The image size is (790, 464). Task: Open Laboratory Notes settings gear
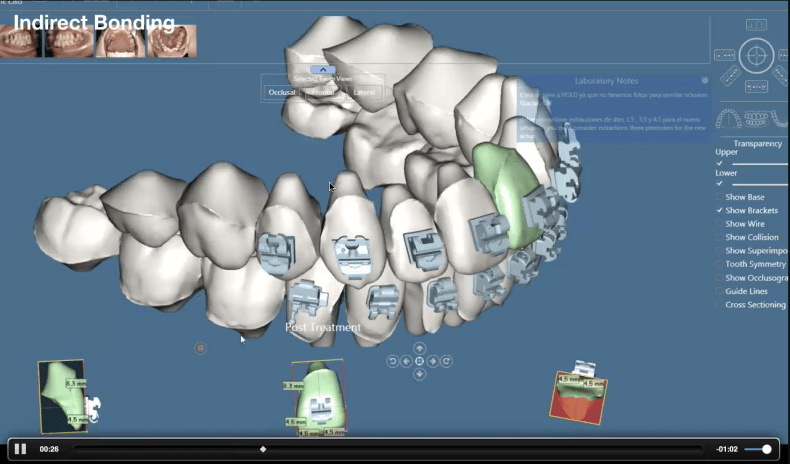click(704, 81)
